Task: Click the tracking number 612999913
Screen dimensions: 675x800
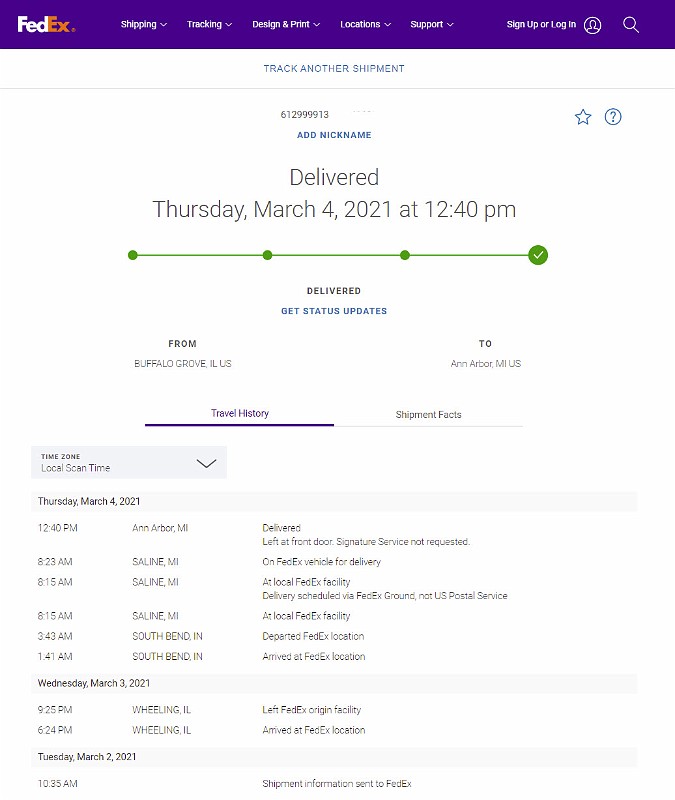Action: [305, 115]
